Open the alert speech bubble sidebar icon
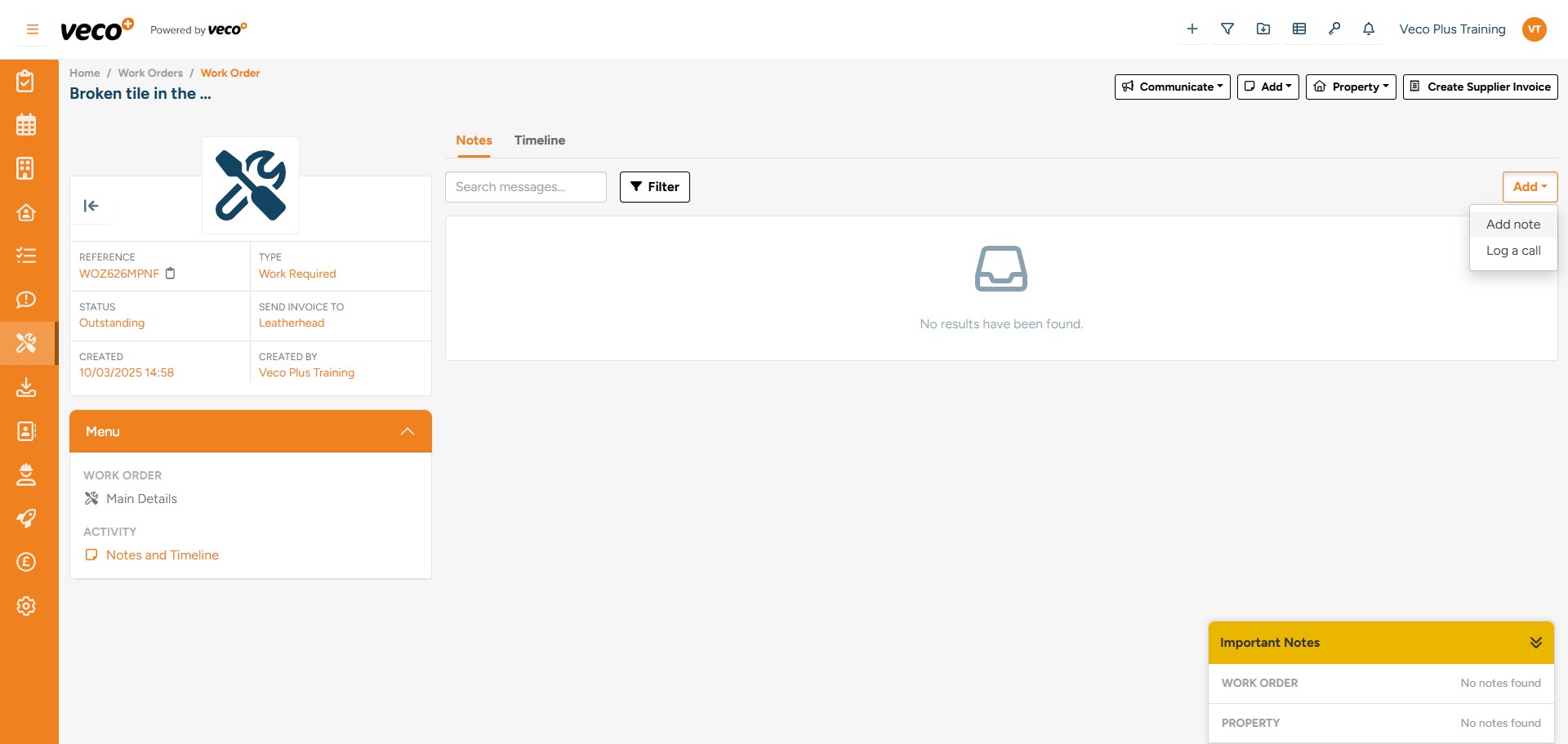Screen dimensions: 1568x744 point(26,300)
